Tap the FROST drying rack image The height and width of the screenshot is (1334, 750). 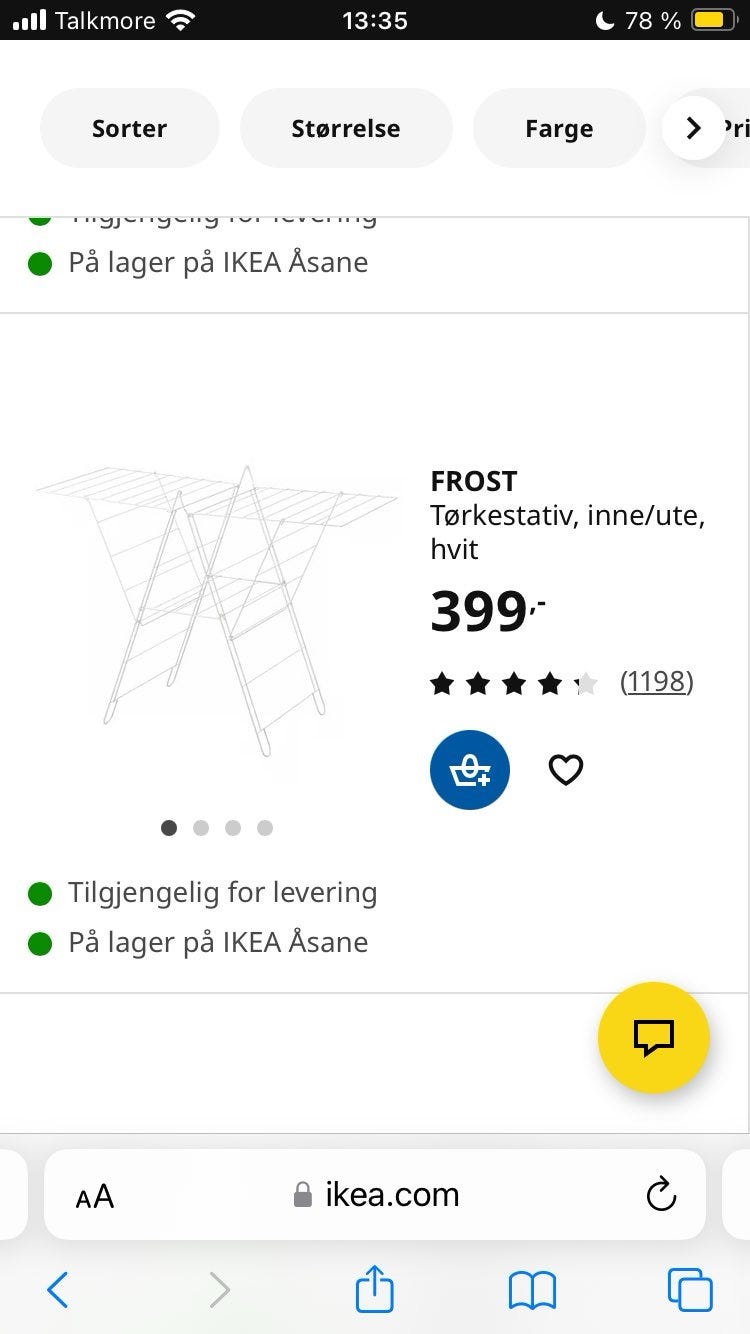(x=216, y=608)
